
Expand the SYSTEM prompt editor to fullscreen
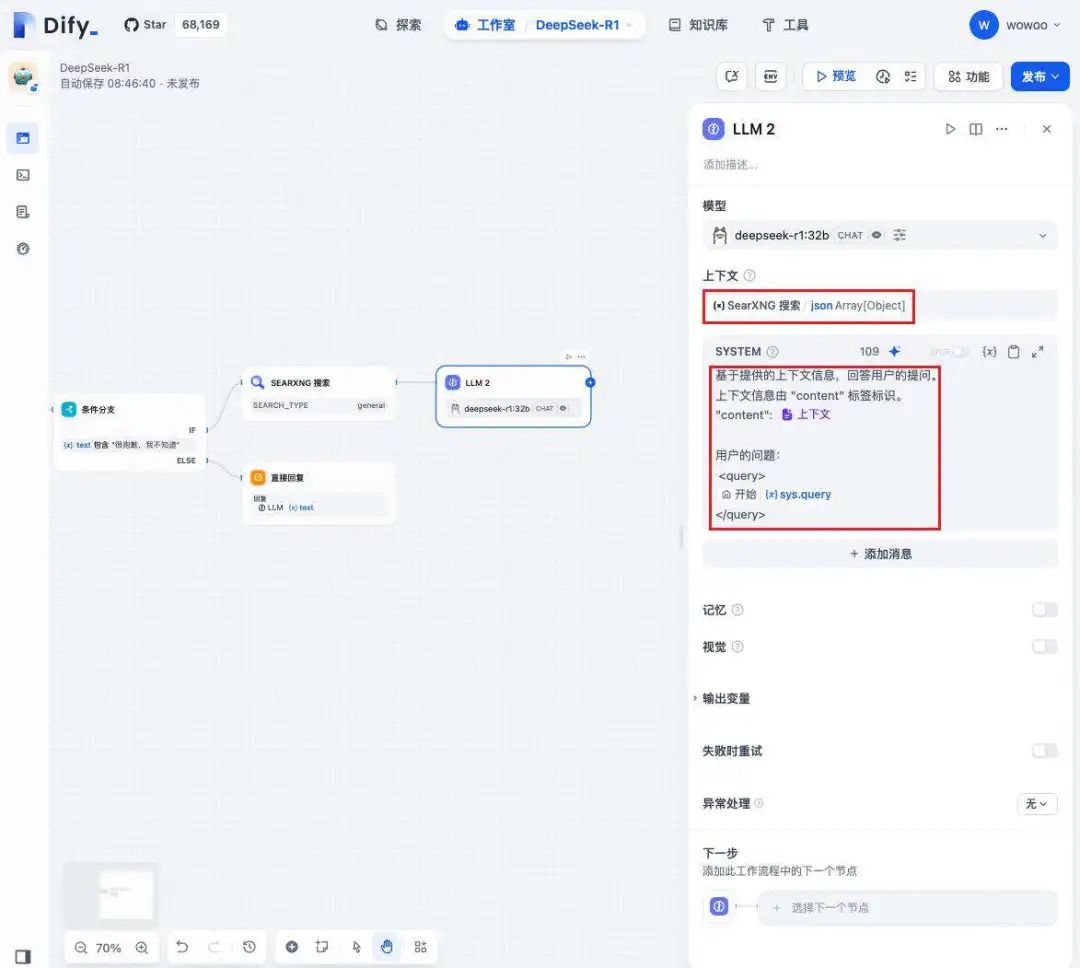coord(1038,351)
